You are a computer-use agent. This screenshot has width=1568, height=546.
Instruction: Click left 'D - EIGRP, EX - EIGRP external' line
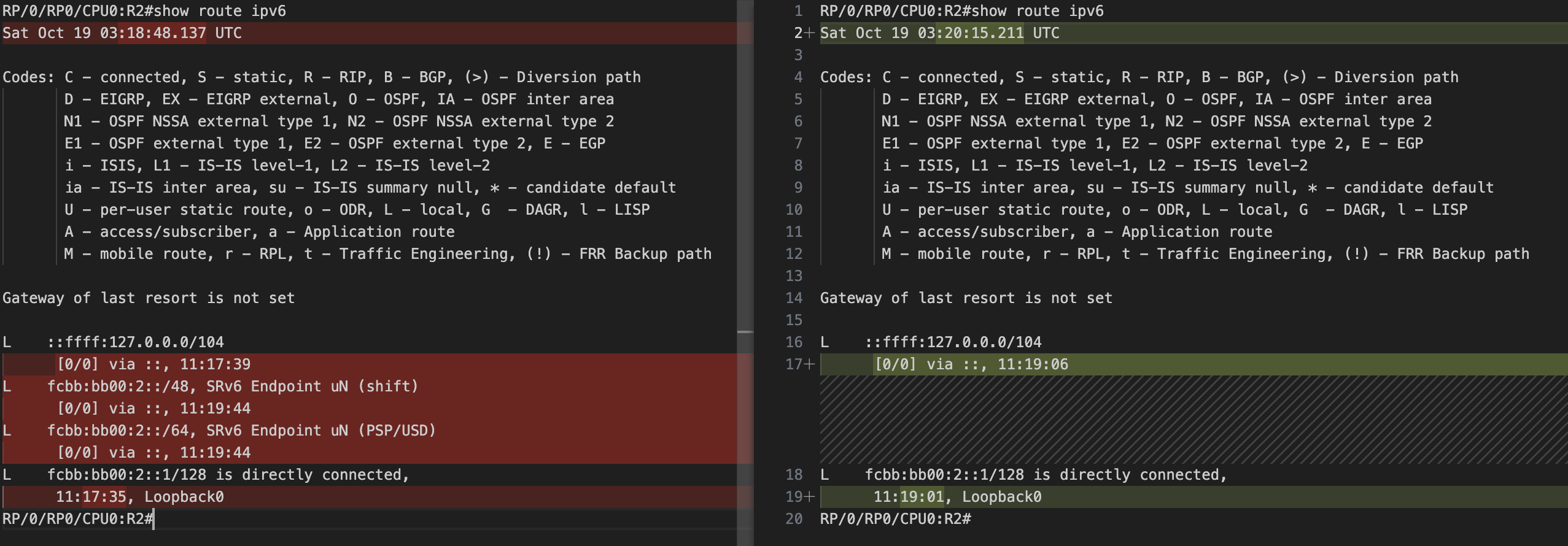[339, 99]
